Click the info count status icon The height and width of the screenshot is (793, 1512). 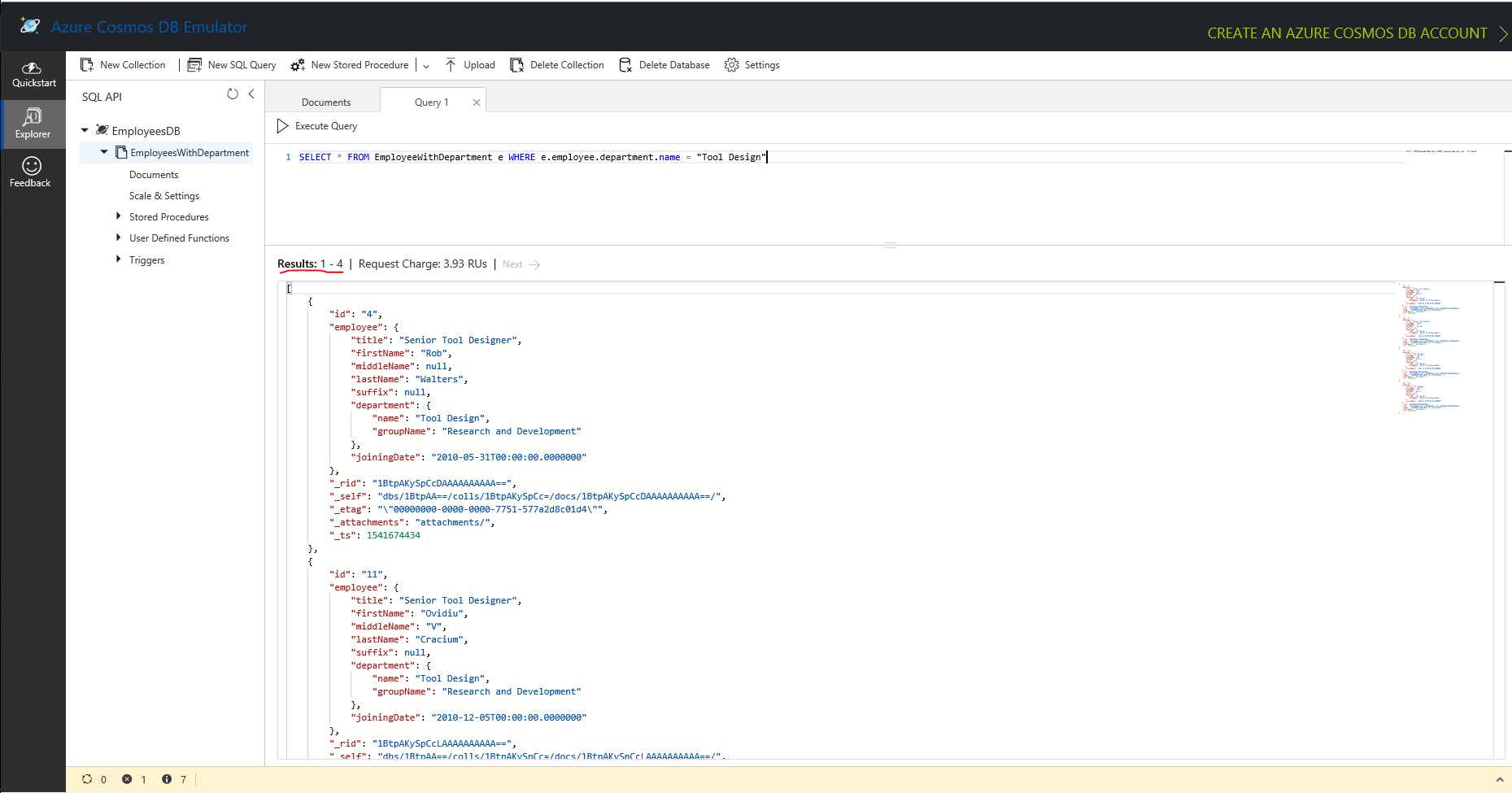pos(167,779)
